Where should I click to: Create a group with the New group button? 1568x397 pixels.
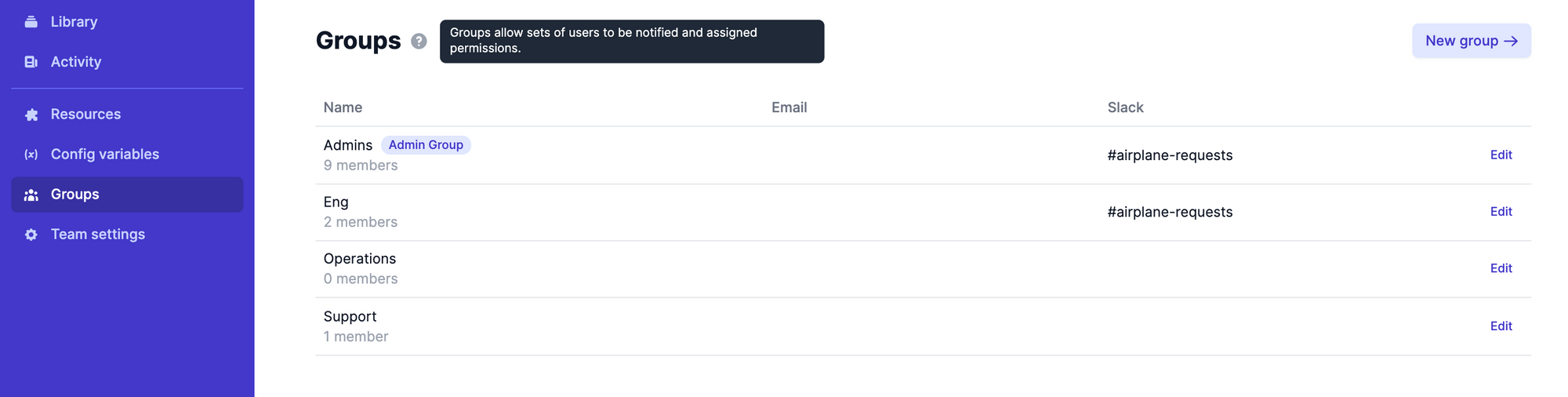point(1472,41)
